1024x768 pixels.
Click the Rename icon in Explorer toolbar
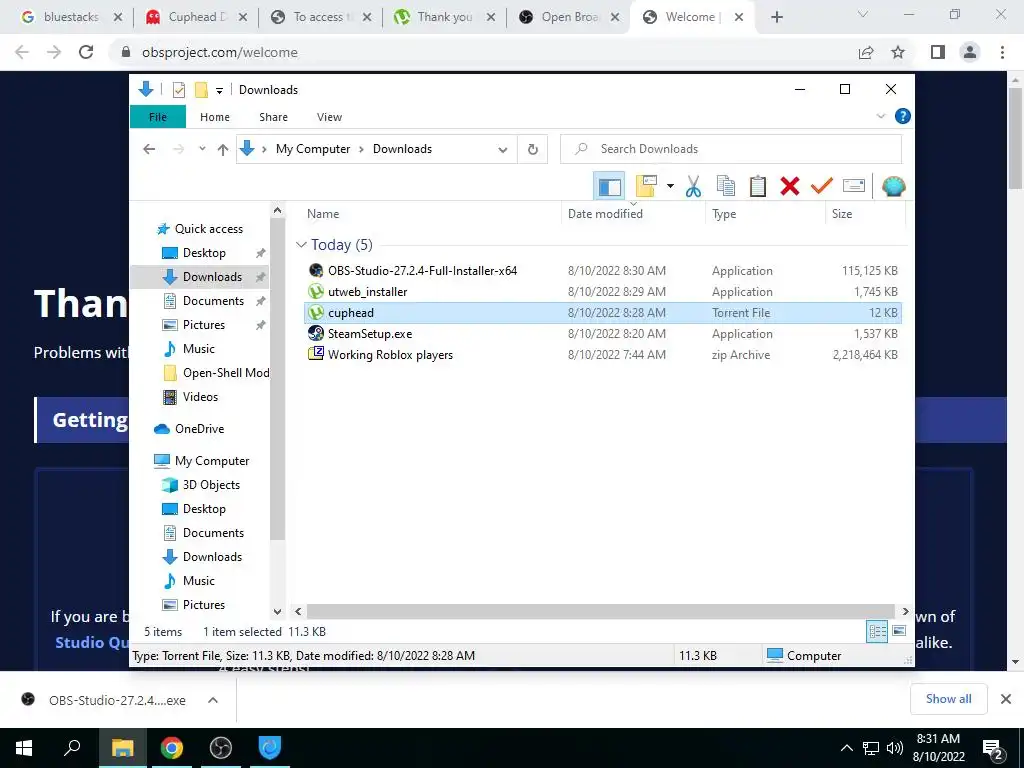point(854,186)
